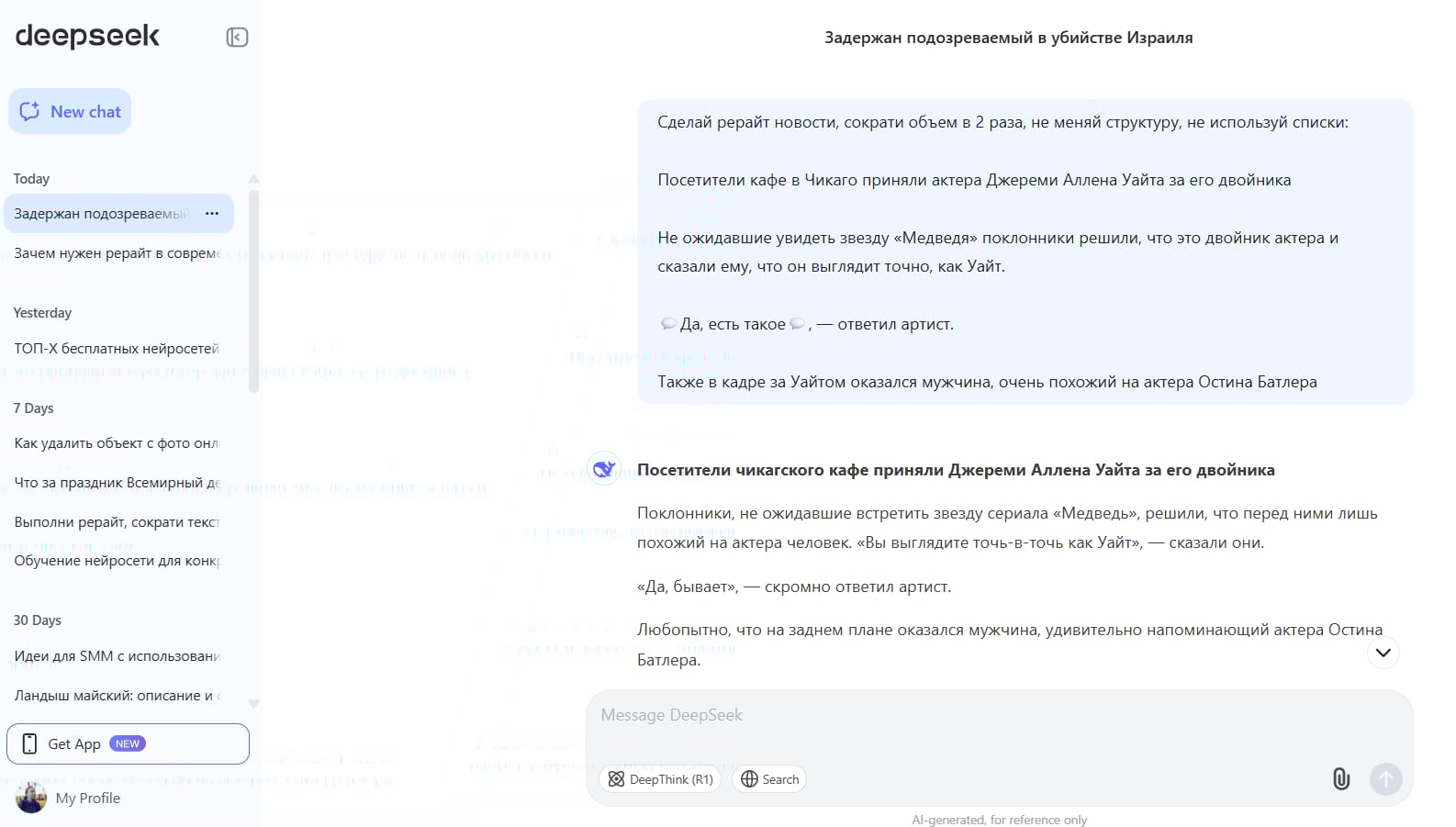Viewport: 1456px width, 827px height.
Task: Click chat title 'Задержан подозреваемый в убийстве Израиля'
Action: tap(1008, 38)
